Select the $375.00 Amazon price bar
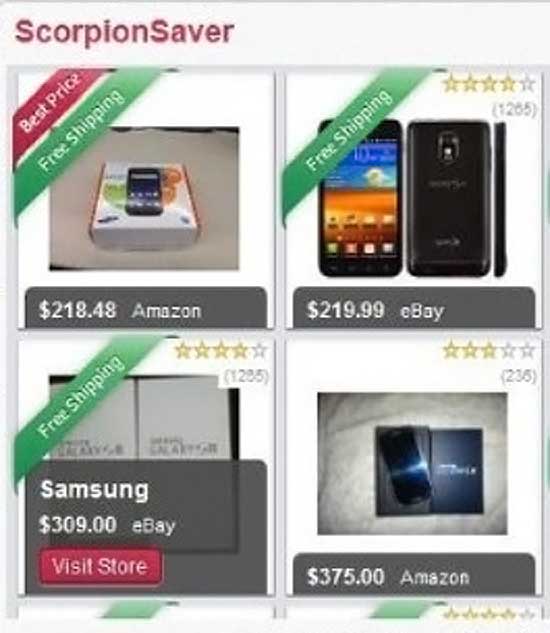 click(414, 574)
